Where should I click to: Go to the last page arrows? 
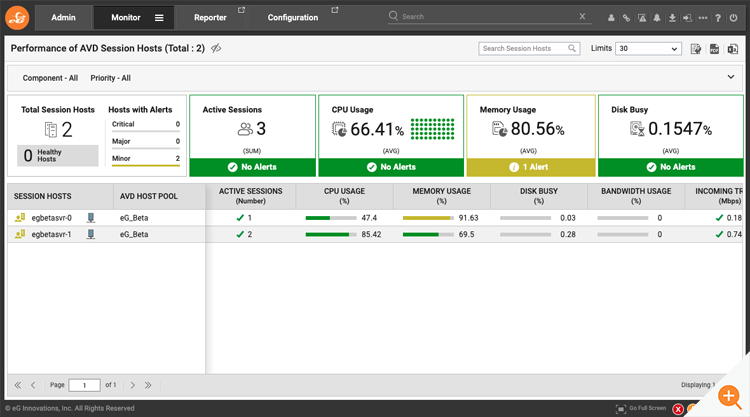[x=148, y=385]
